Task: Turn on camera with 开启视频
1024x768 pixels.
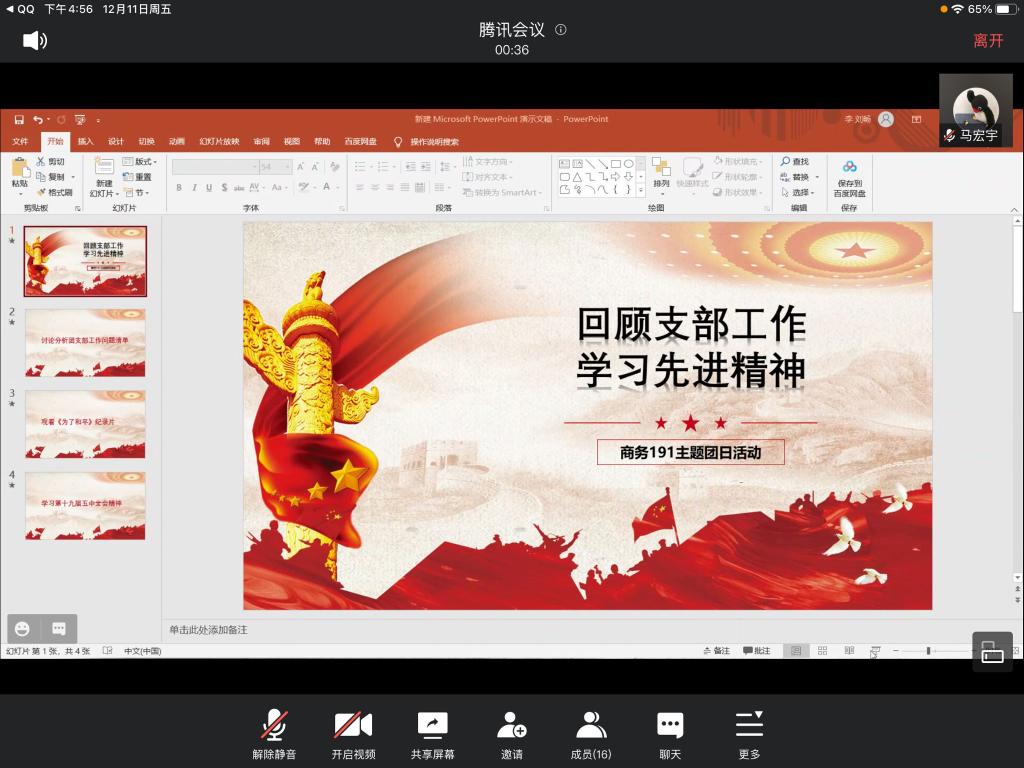Action: click(353, 735)
